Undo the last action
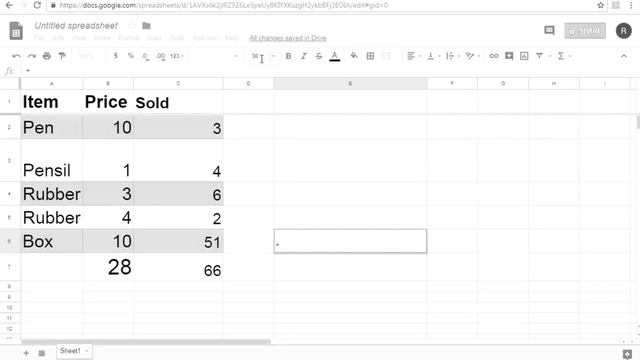The height and width of the screenshot is (360, 640). click(x=16, y=56)
